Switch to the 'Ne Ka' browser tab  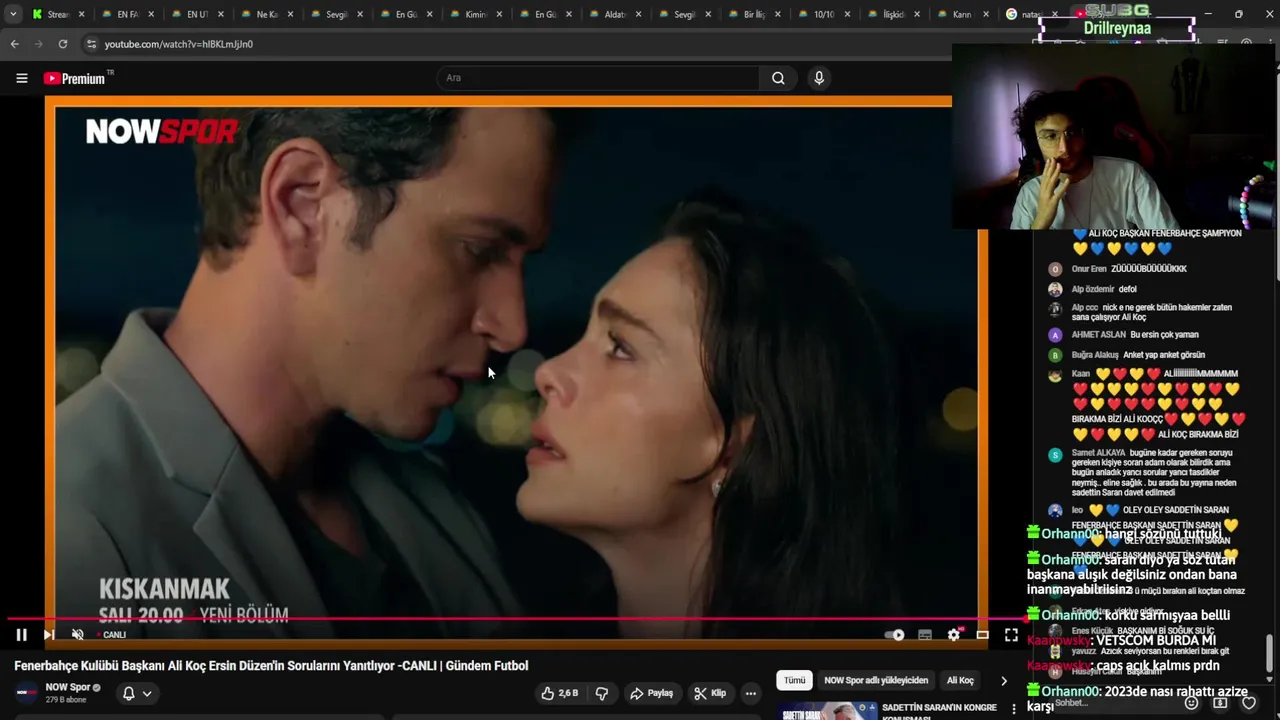(267, 14)
